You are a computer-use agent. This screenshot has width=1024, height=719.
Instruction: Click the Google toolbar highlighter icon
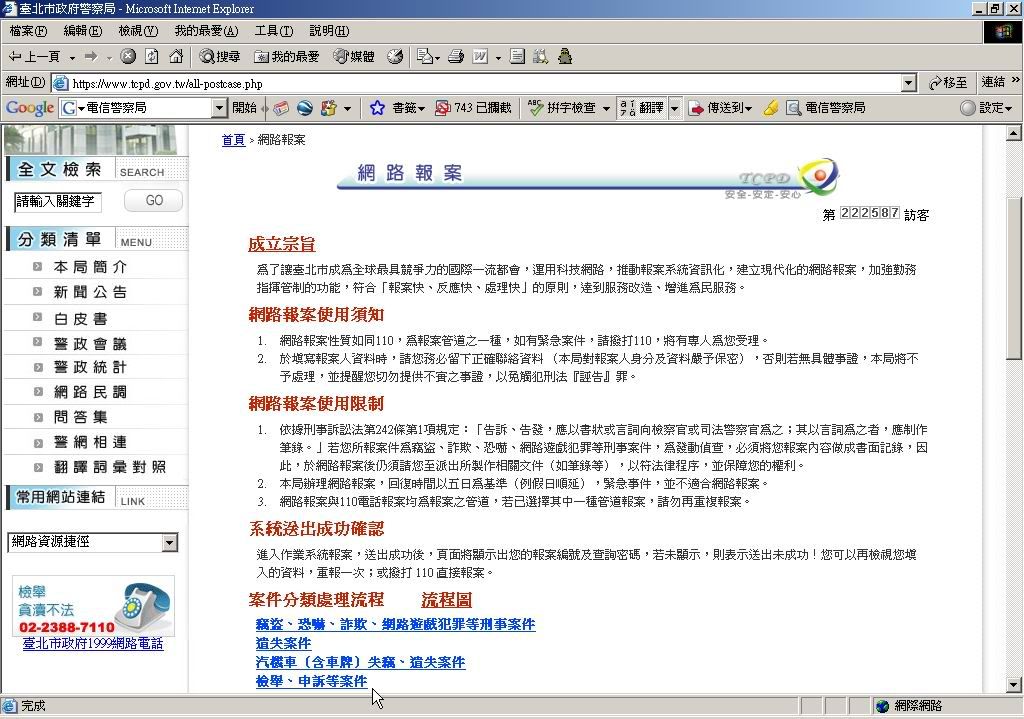pos(770,108)
